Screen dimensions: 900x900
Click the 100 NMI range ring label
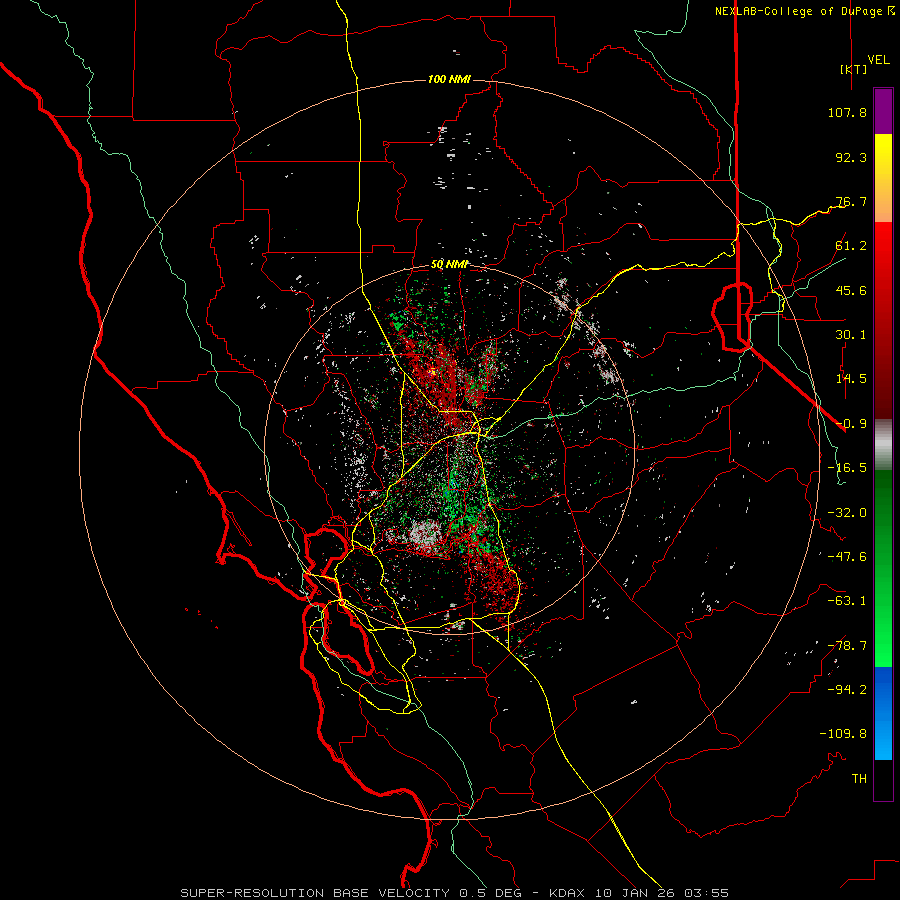click(449, 79)
